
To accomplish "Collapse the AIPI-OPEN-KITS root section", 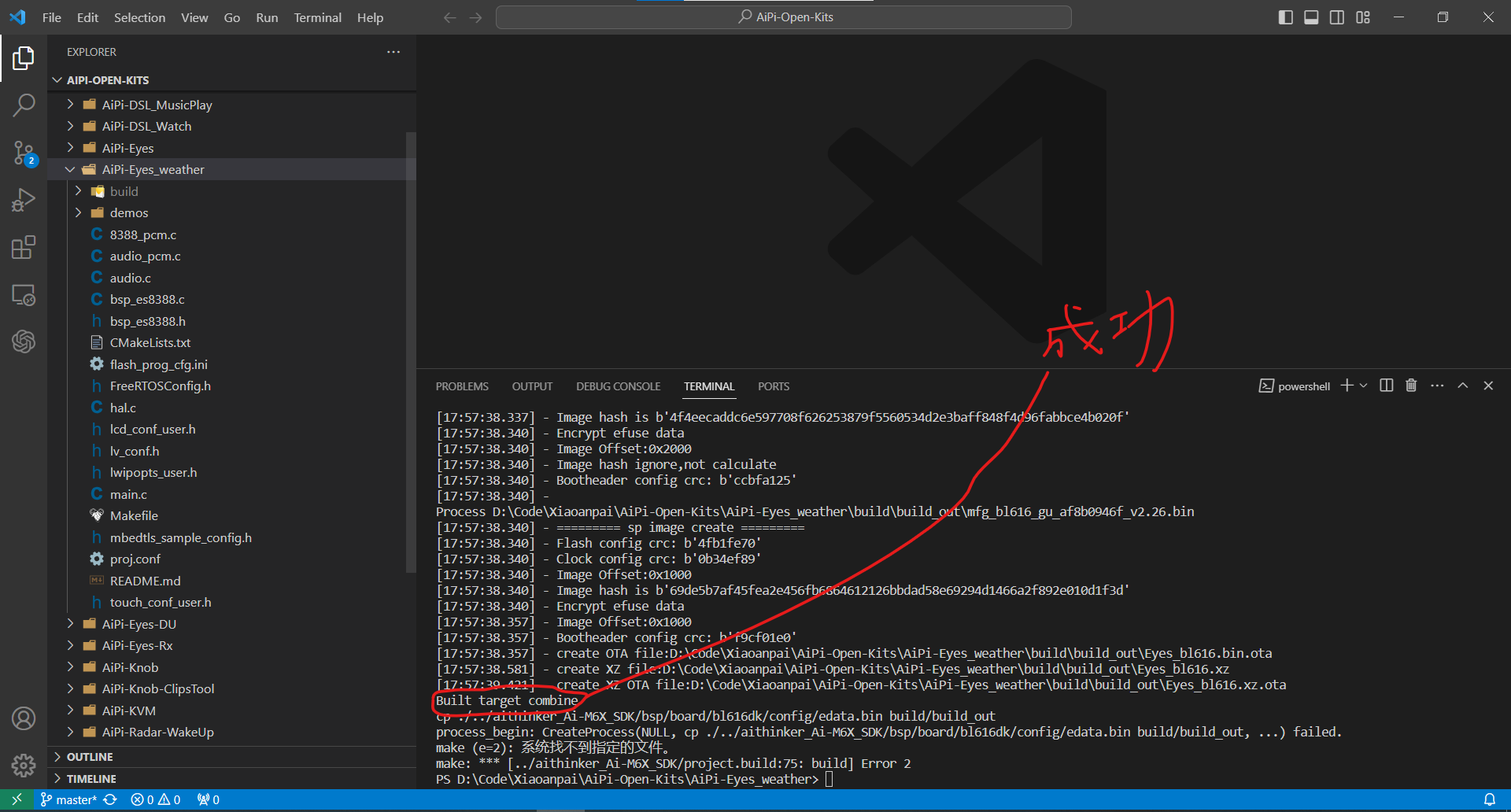I will (x=231, y=80).
